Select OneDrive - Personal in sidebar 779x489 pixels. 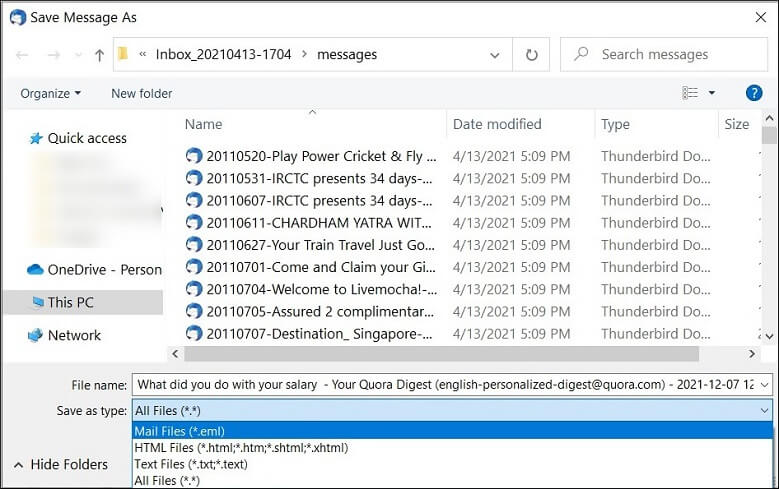[x=94, y=269]
